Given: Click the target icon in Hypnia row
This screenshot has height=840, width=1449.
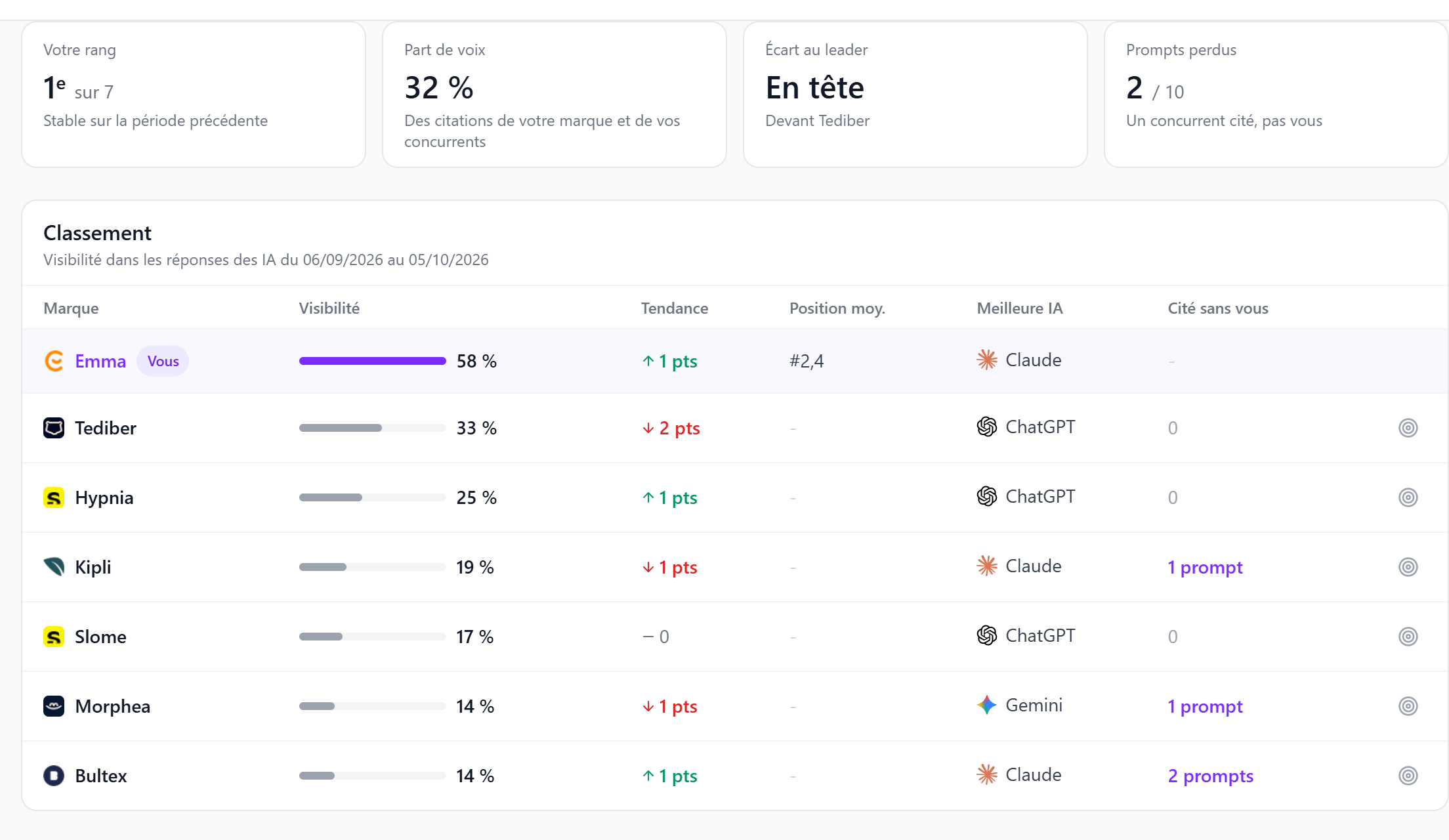Looking at the screenshot, I should click(1408, 497).
